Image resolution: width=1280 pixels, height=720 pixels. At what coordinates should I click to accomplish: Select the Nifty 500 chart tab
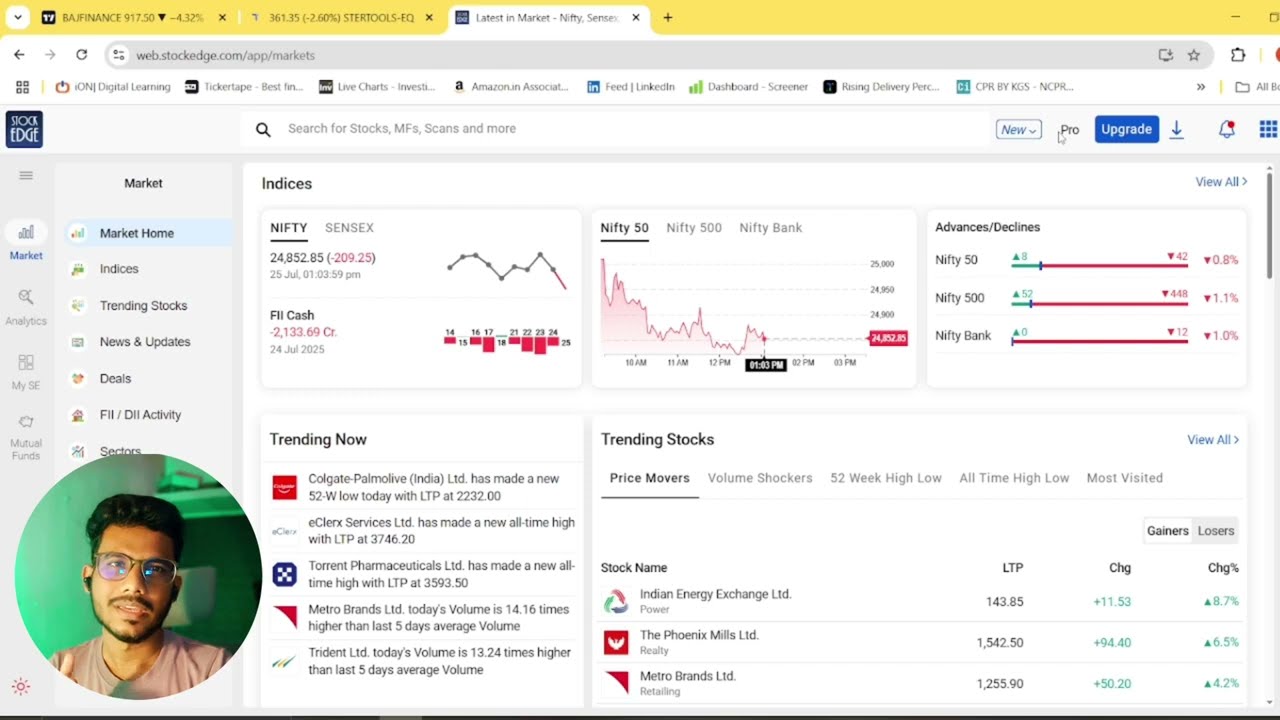point(694,228)
